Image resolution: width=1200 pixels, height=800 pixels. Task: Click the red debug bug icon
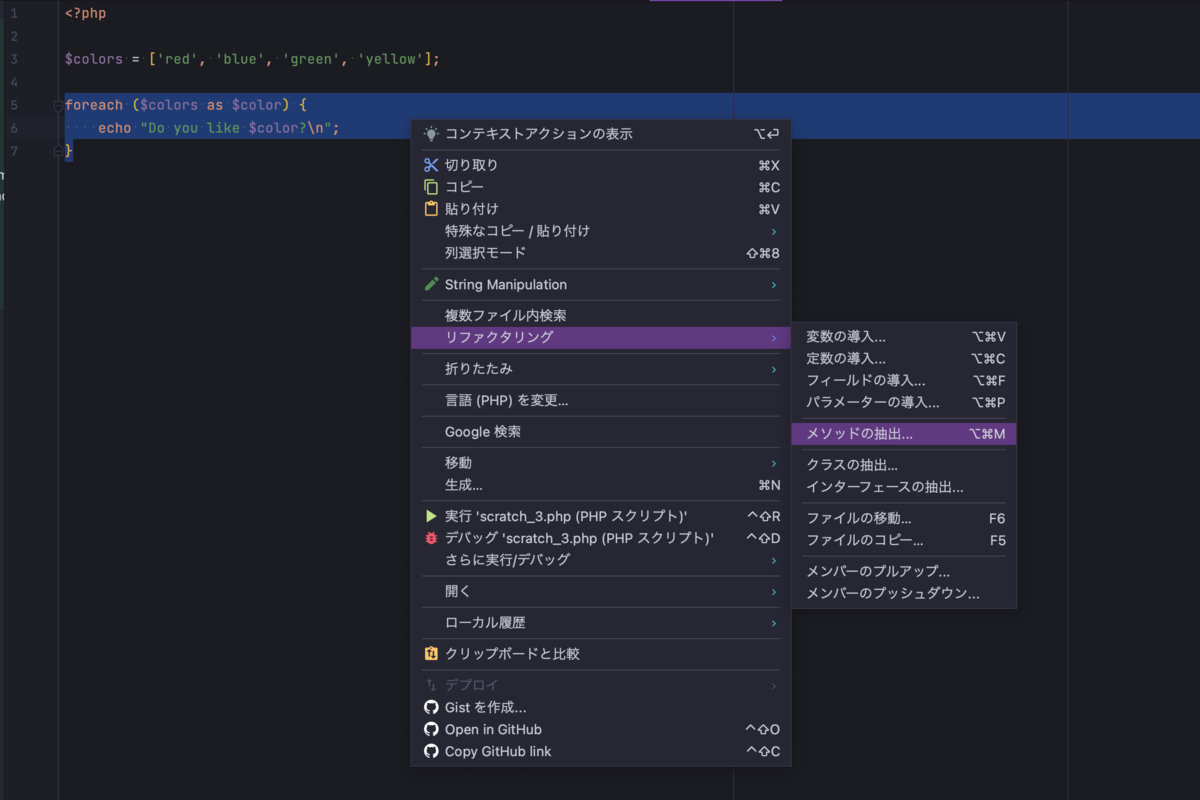click(431, 538)
